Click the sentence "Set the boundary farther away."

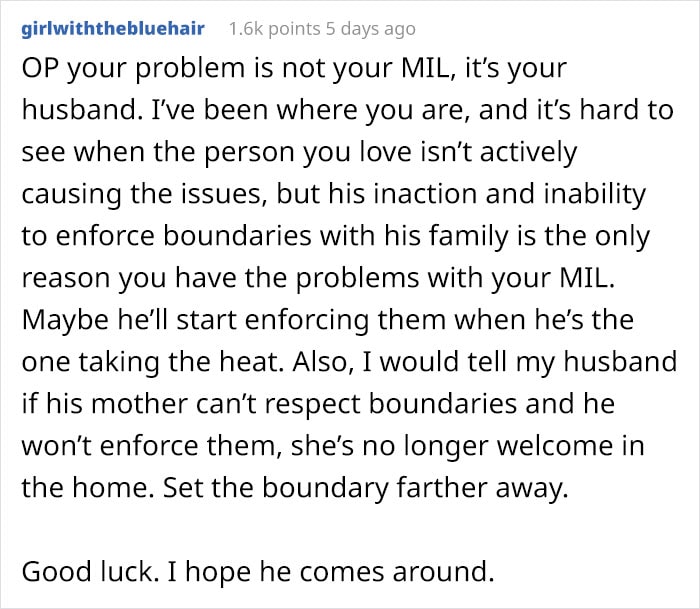[366, 488]
